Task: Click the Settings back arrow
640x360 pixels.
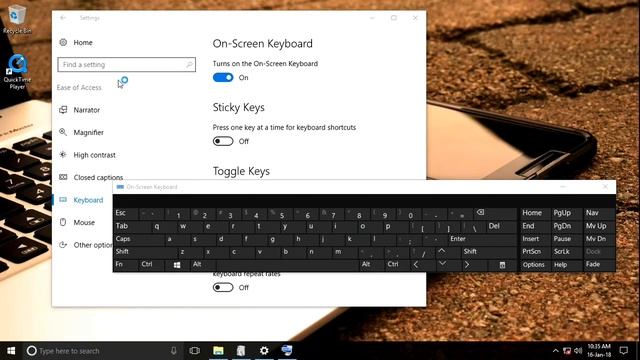Action: [x=63, y=18]
